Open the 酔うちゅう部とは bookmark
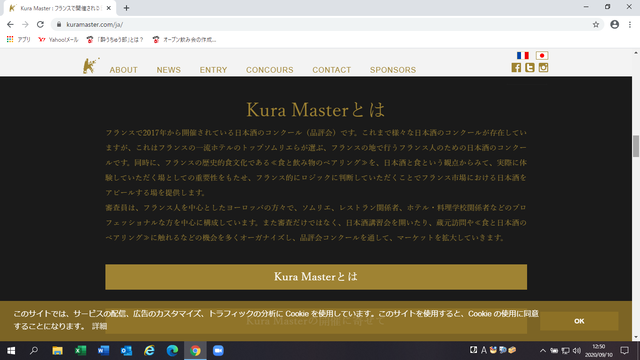Image resolution: width=640 pixels, height=360 pixels. pos(115,40)
